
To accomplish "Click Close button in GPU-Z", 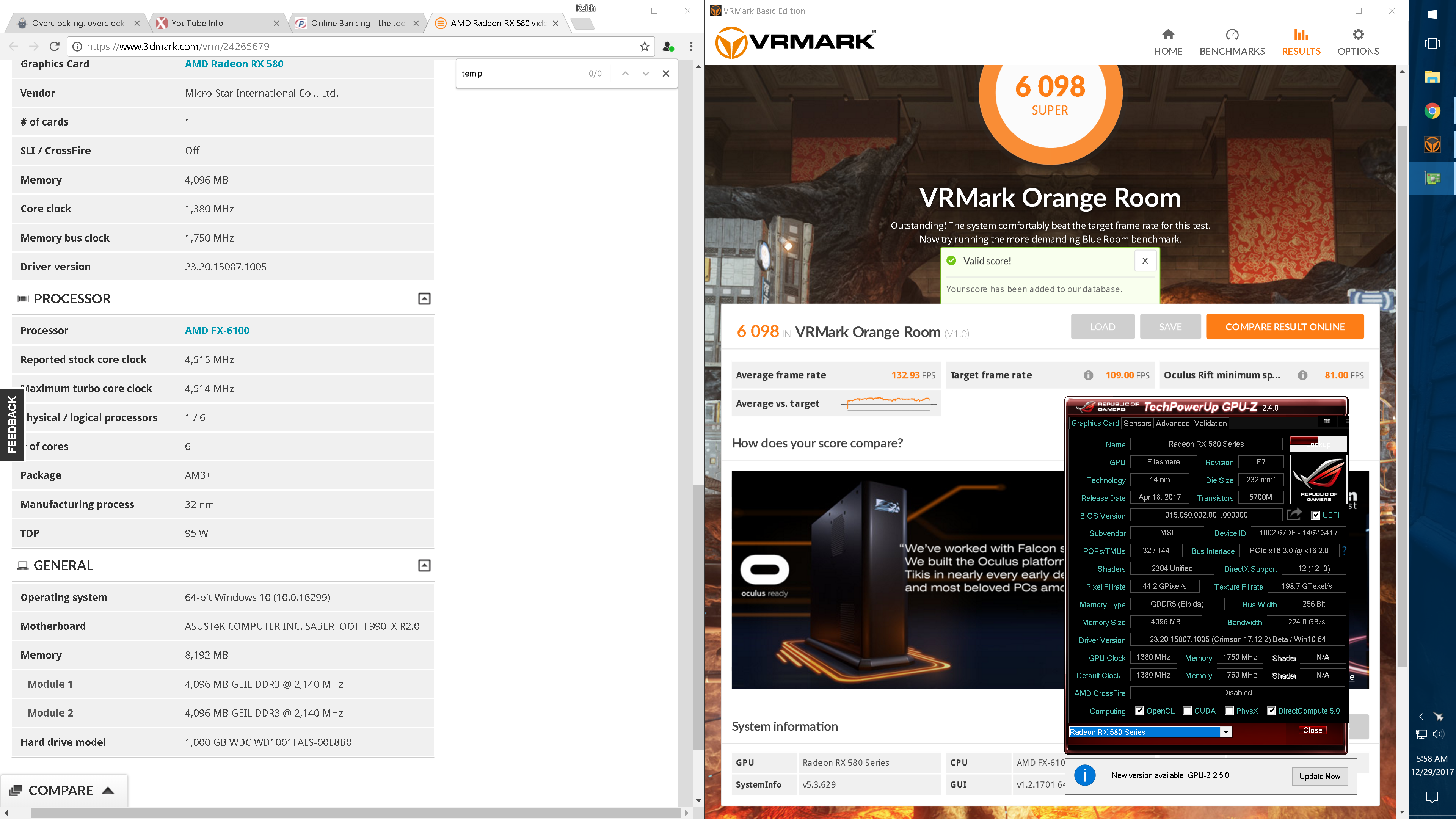I will click(x=1312, y=730).
